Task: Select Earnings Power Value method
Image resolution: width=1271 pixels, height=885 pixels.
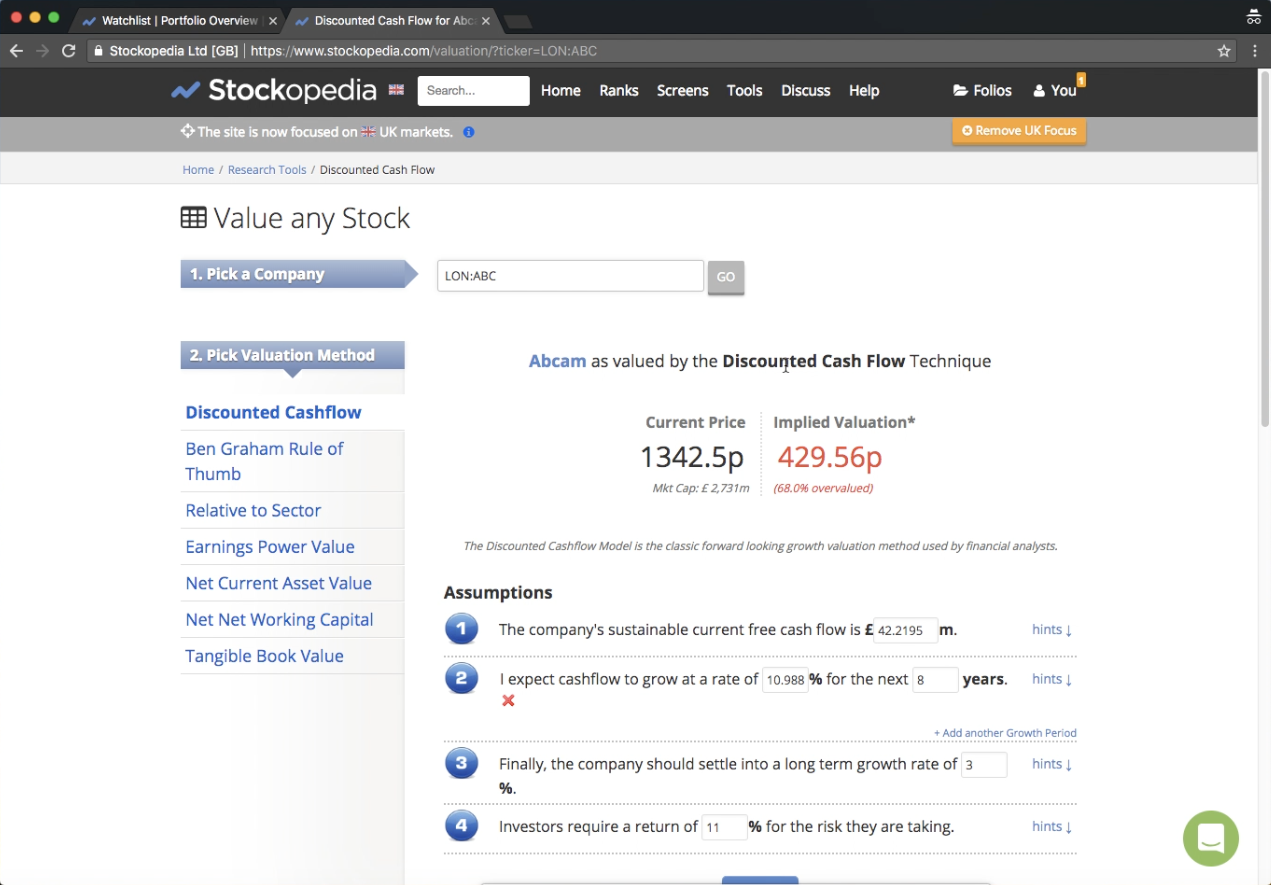Action: click(270, 547)
